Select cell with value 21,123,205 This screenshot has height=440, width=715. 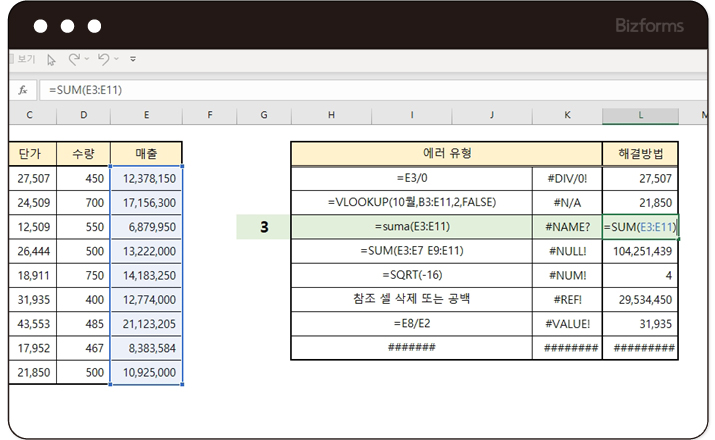click(x=146, y=324)
